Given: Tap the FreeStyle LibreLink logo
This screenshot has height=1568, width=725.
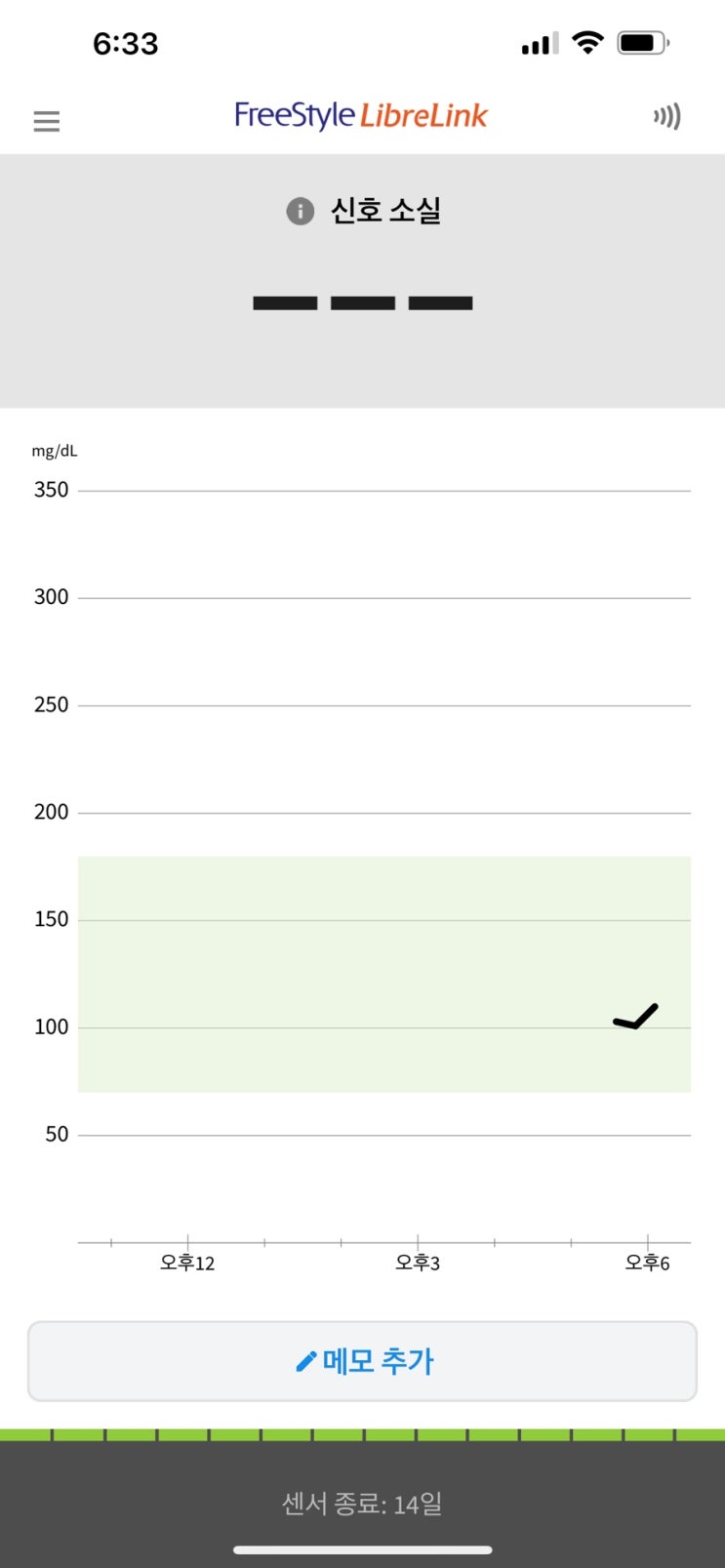Looking at the screenshot, I should pyautogui.click(x=361, y=116).
